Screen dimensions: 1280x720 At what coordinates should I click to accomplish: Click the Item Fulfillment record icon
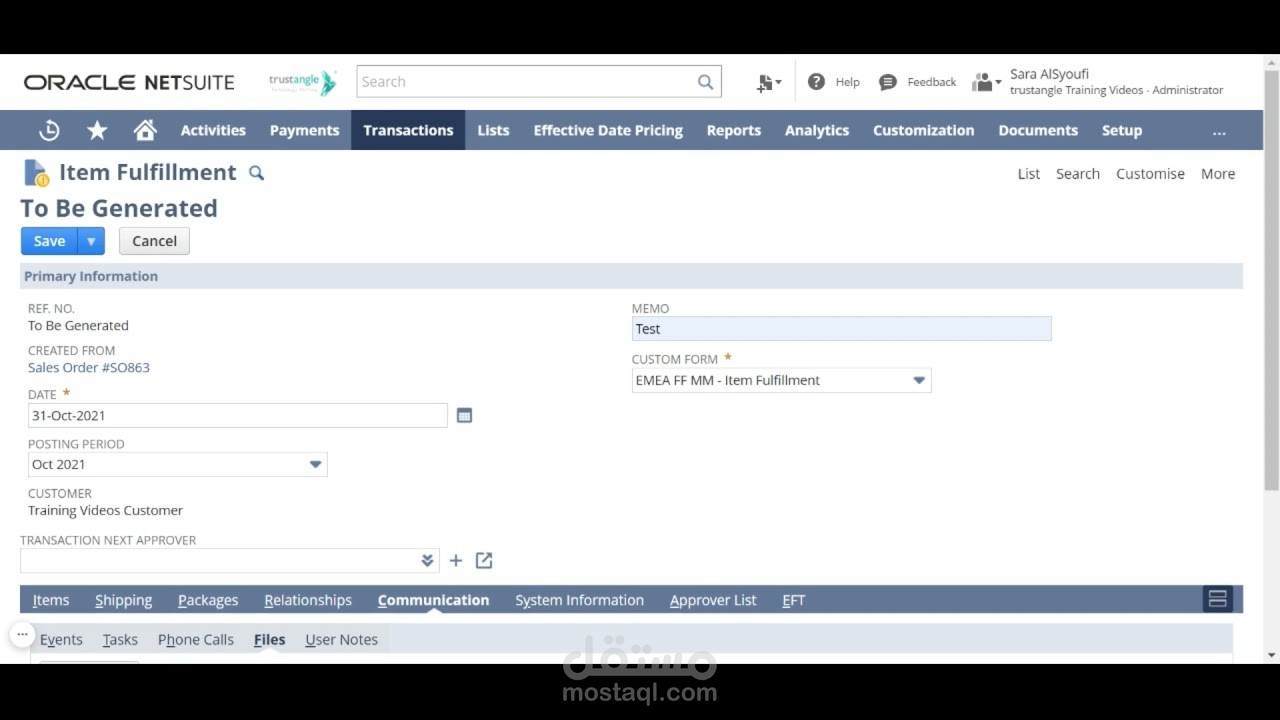pyautogui.click(x=36, y=173)
